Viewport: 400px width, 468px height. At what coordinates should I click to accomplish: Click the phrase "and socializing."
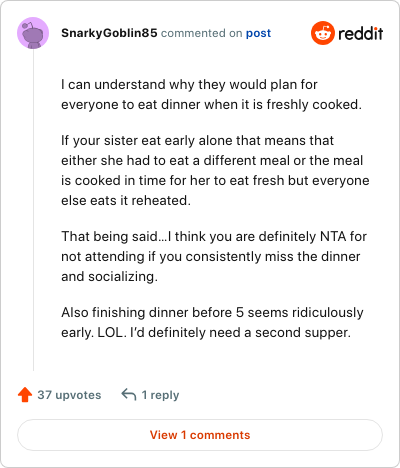point(109,277)
